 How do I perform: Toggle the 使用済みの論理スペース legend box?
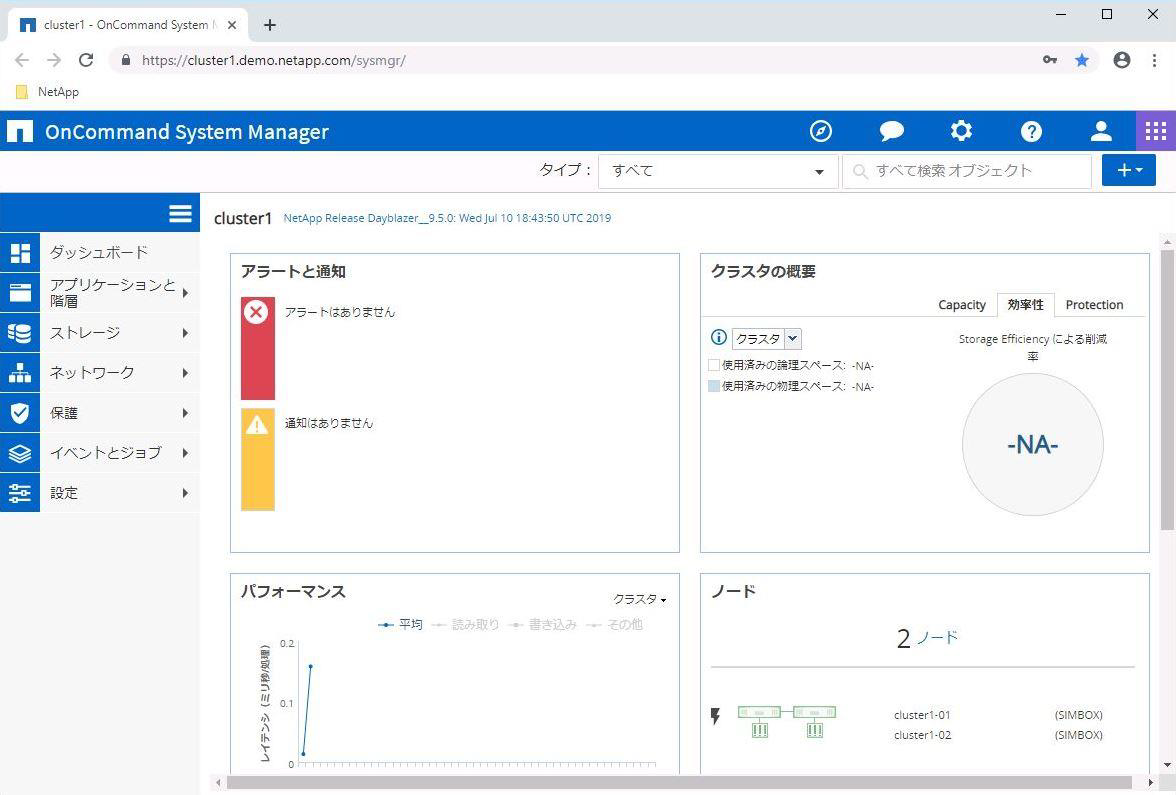click(714, 365)
